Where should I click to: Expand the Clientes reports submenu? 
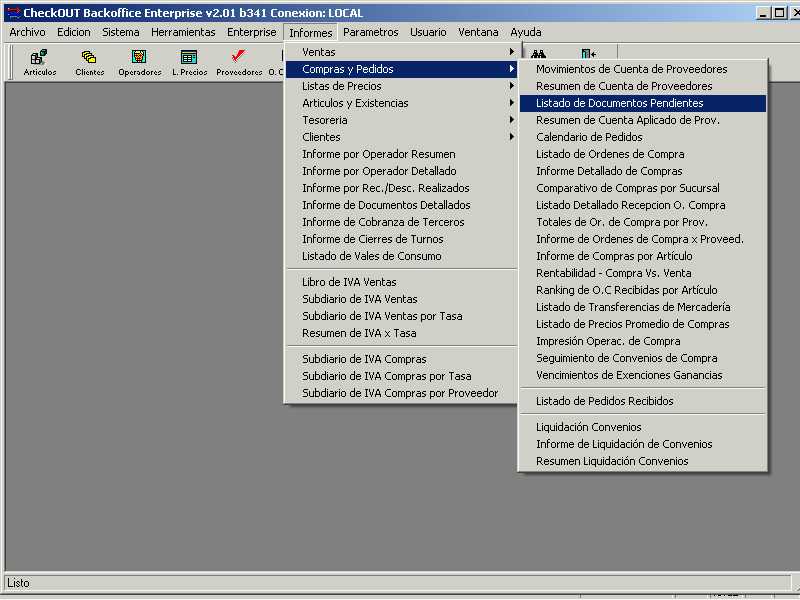[x=401, y=137]
